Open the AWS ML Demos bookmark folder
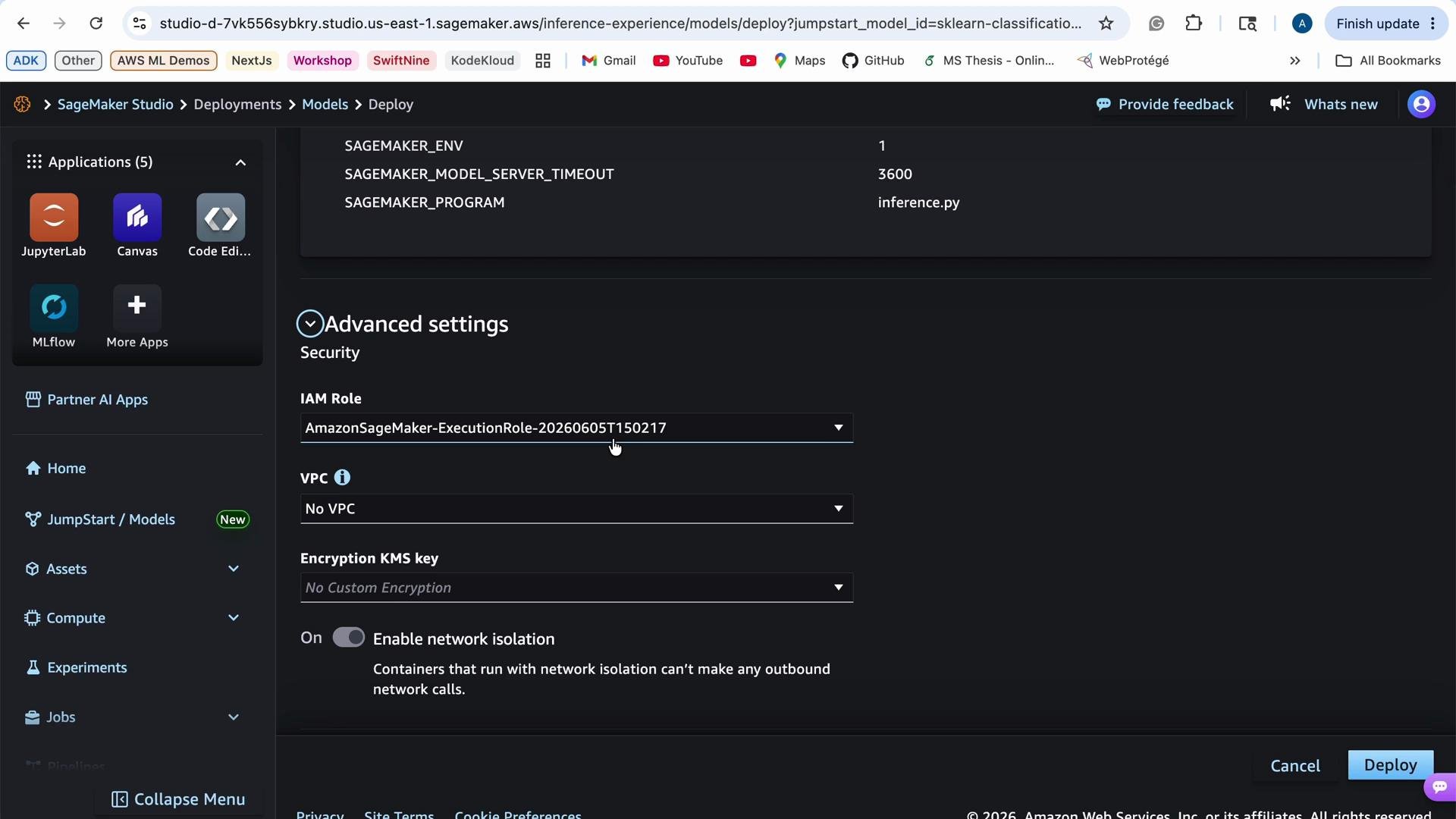1456x819 pixels. (x=163, y=61)
